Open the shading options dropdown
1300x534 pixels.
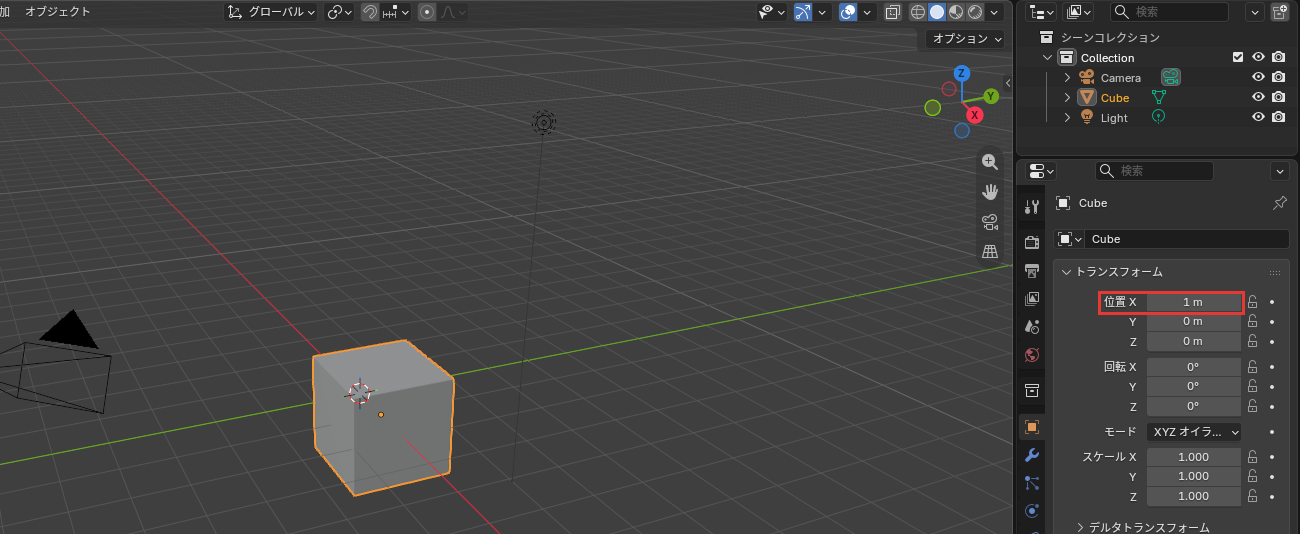pyautogui.click(x=995, y=12)
